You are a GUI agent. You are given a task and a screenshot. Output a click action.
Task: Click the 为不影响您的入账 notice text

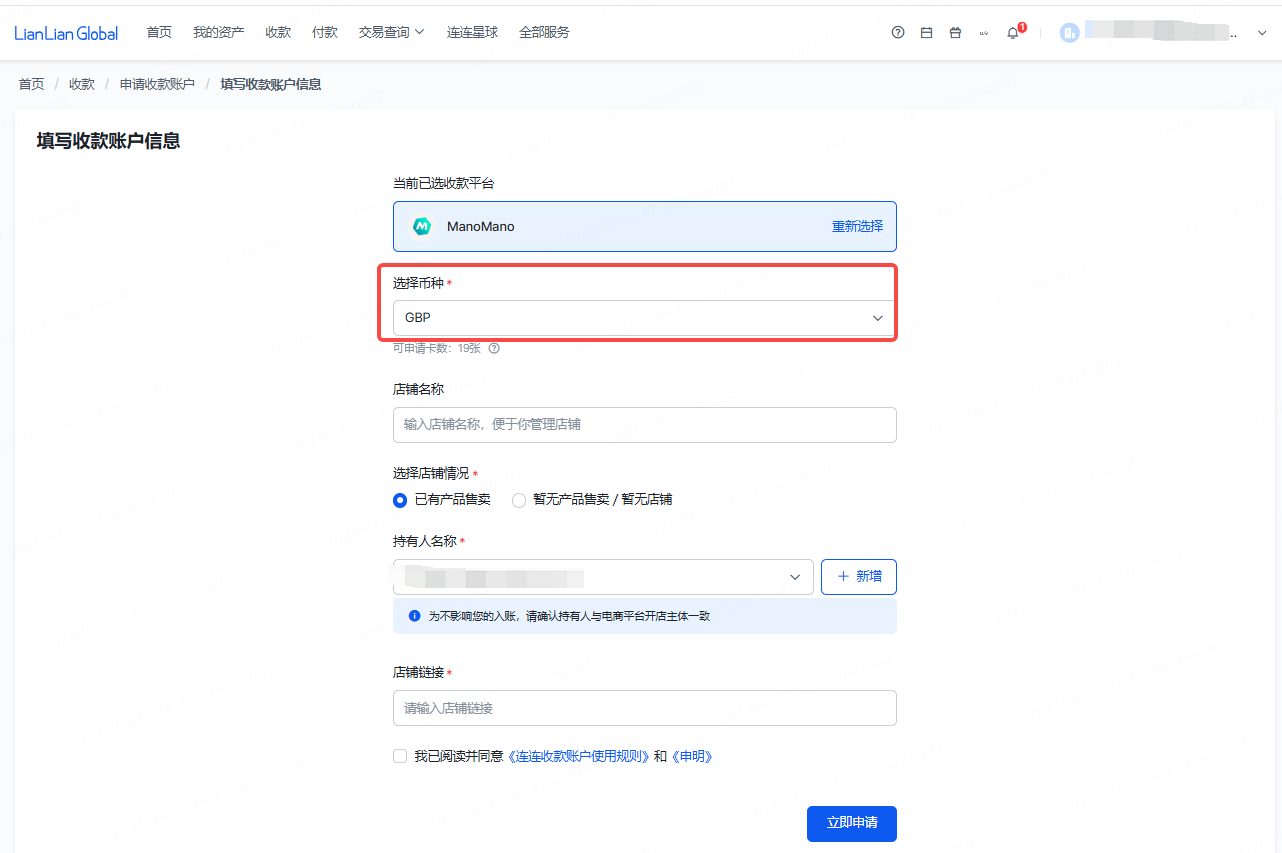coord(569,616)
